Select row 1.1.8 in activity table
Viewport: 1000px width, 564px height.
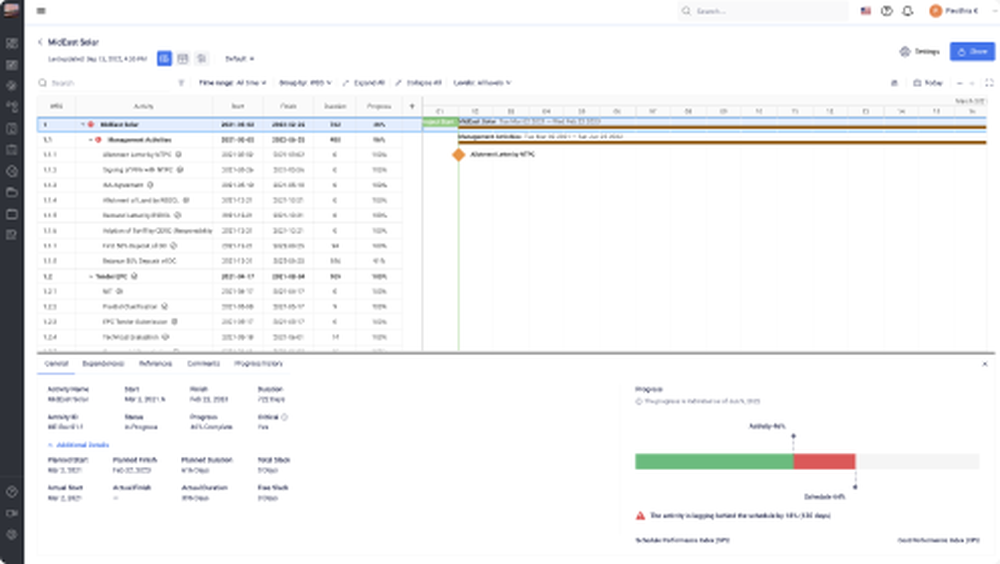(220, 261)
